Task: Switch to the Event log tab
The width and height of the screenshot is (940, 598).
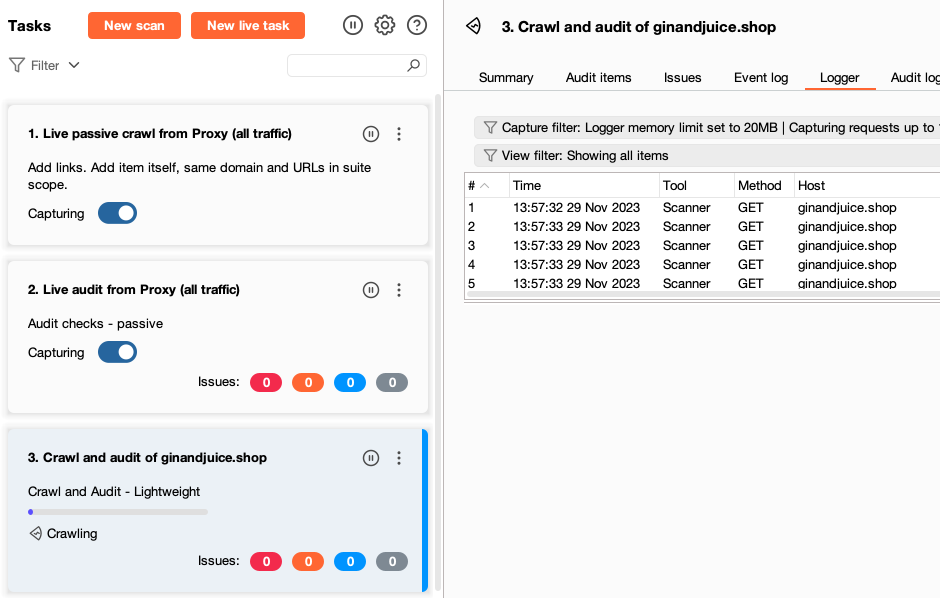Action: [761, 77]
